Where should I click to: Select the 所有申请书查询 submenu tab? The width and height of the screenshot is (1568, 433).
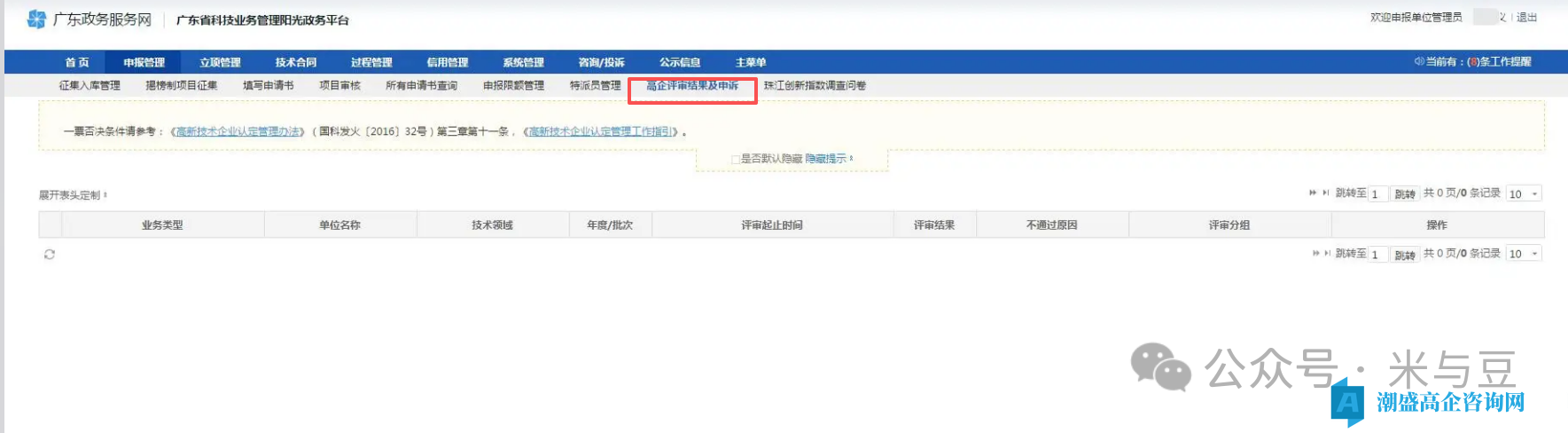421,85
